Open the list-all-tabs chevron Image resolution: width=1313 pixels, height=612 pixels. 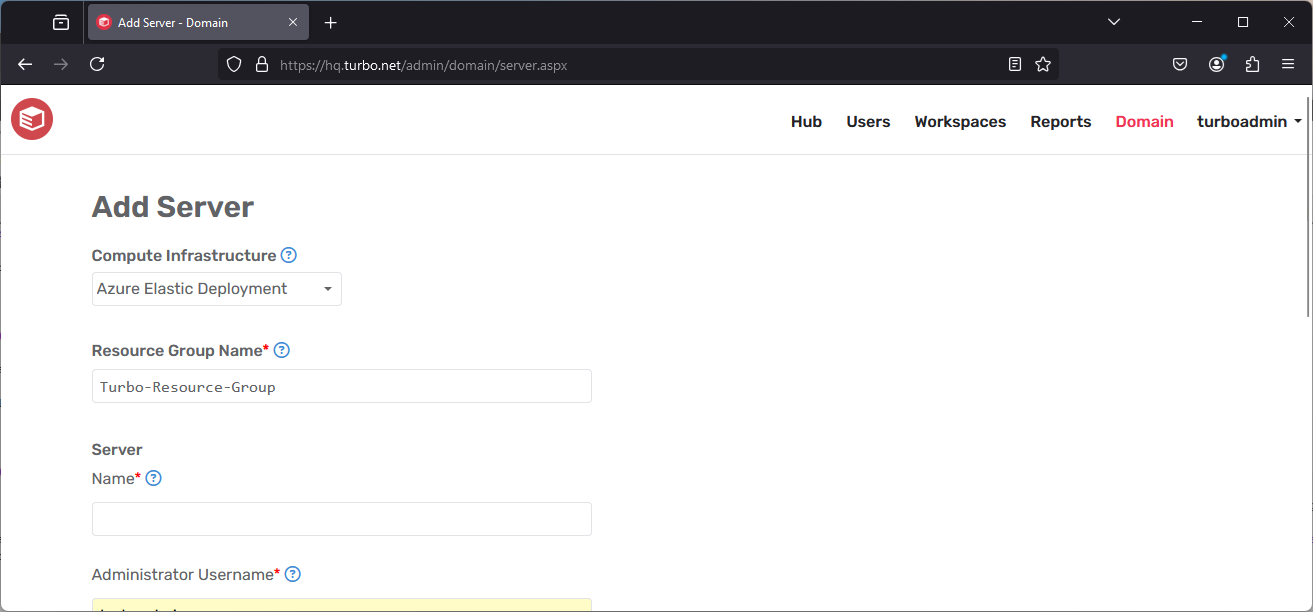(1113, 21)
